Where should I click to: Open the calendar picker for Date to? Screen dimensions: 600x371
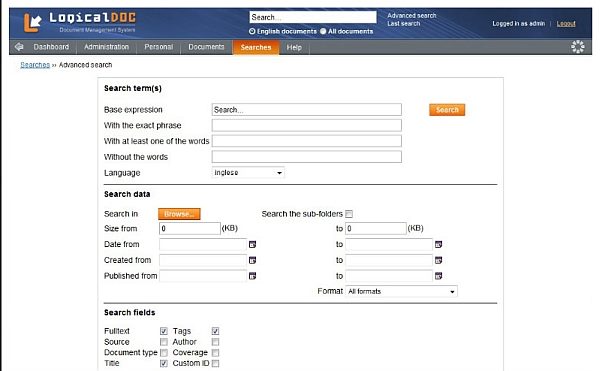pyautogui.click(x=439, y=244)
